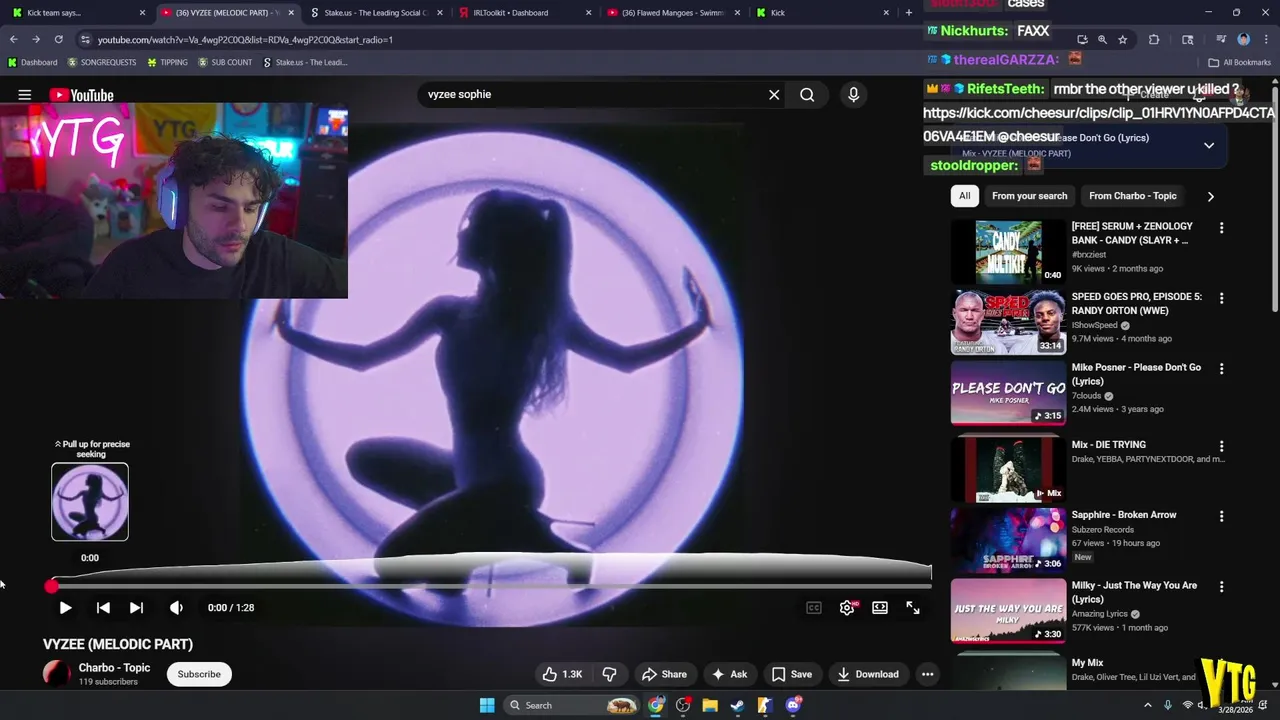Save the video to a playlist
This screenshot has height=720, width=1280.
(x=791, y=674)
